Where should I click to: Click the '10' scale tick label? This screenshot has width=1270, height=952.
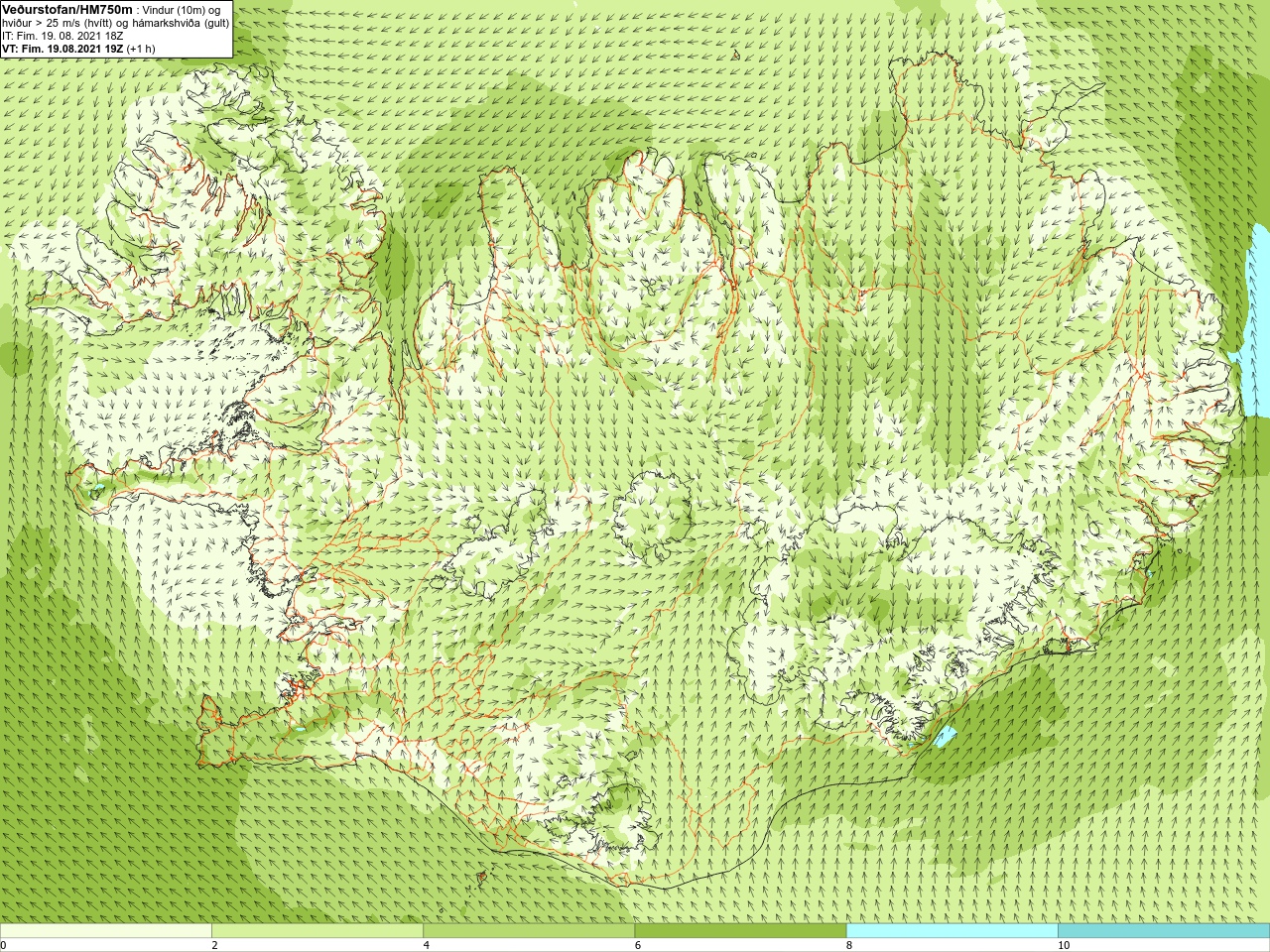click(x=1064, y=945)
